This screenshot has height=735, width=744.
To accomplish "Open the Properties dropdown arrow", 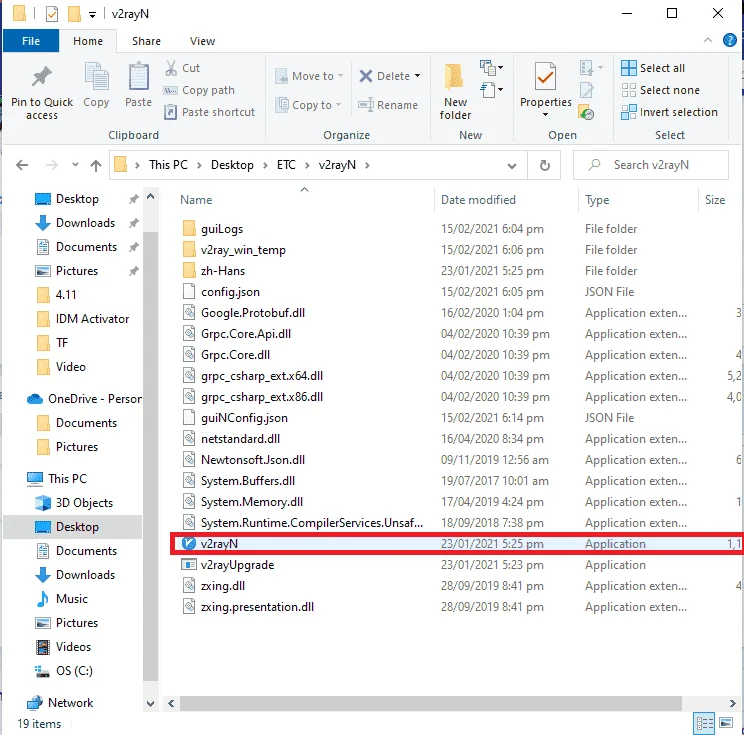I will [x=545, y=114].
